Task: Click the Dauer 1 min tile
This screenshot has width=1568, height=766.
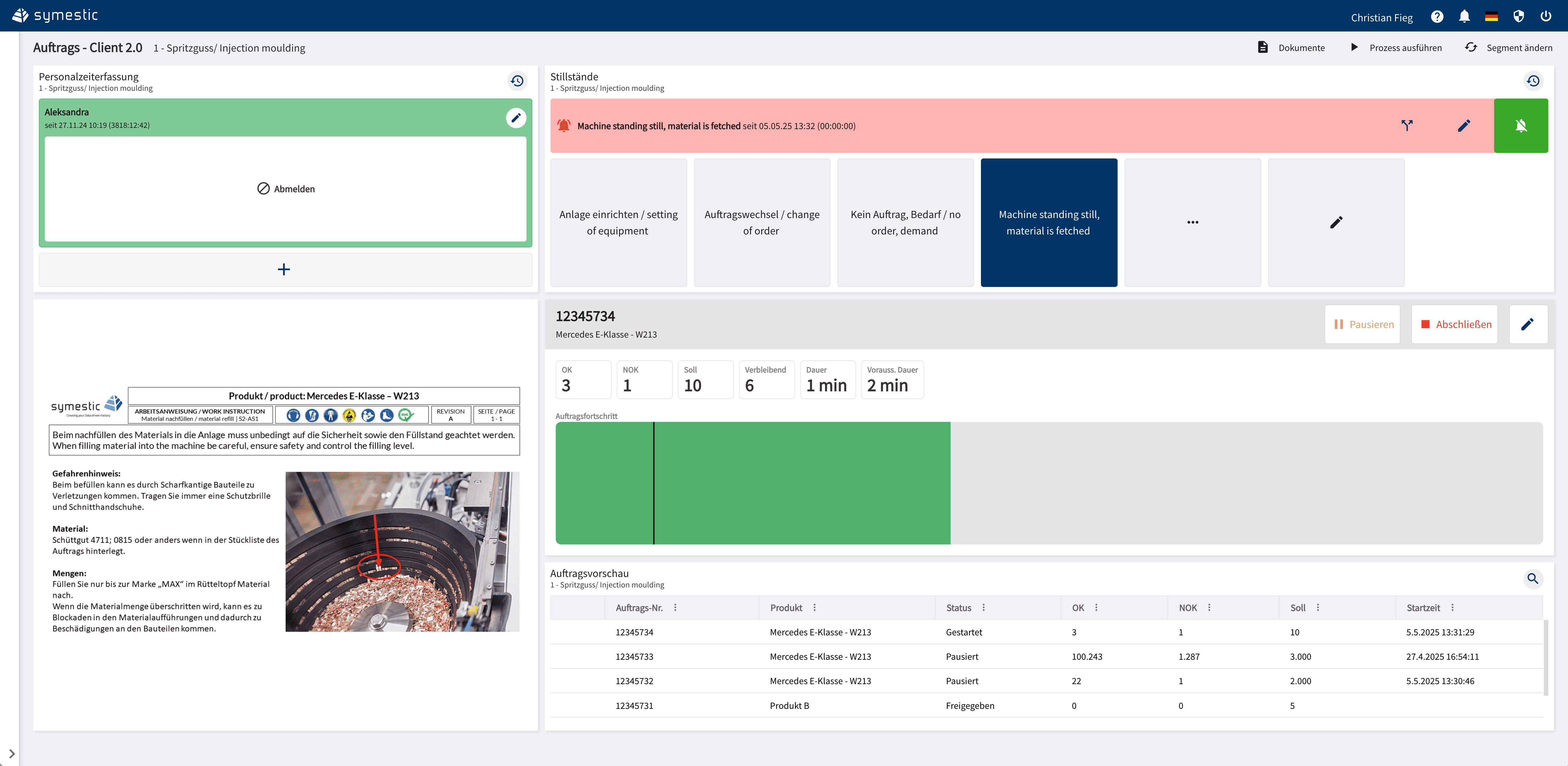Action: [x=828, y=379]
